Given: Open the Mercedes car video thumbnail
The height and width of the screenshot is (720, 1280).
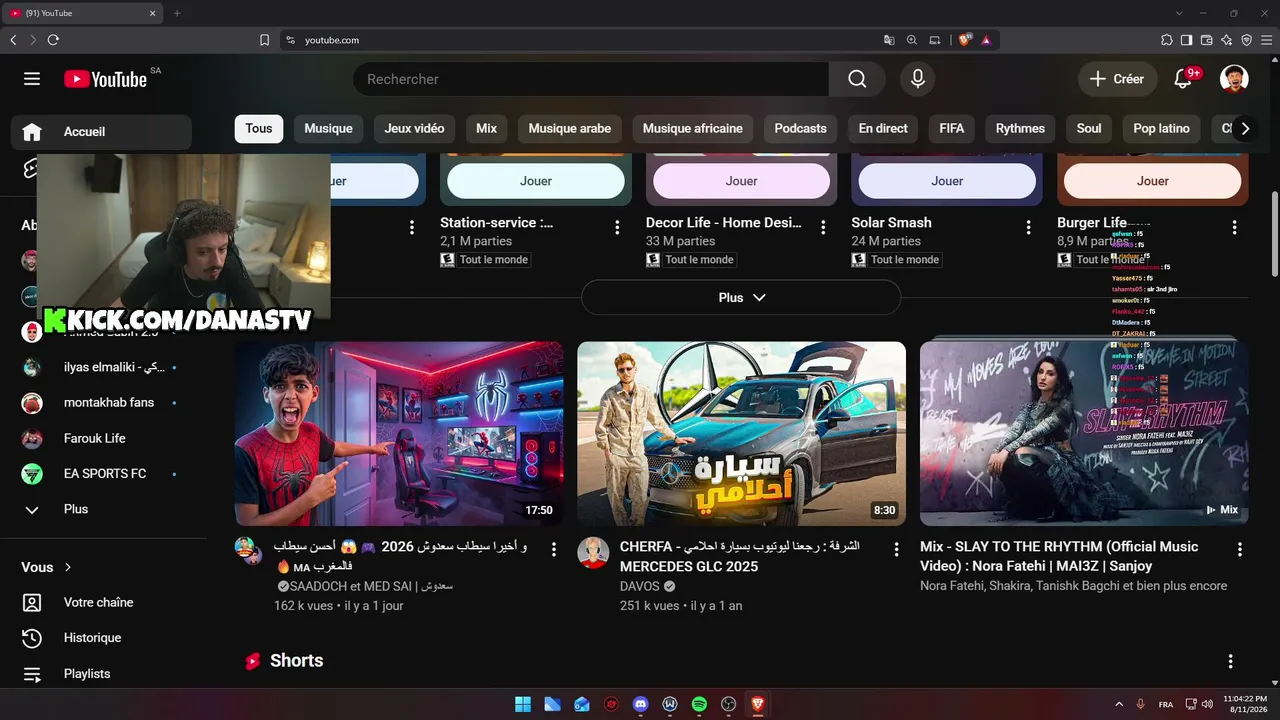Looking at the screenshot, I should click(741, 434).
